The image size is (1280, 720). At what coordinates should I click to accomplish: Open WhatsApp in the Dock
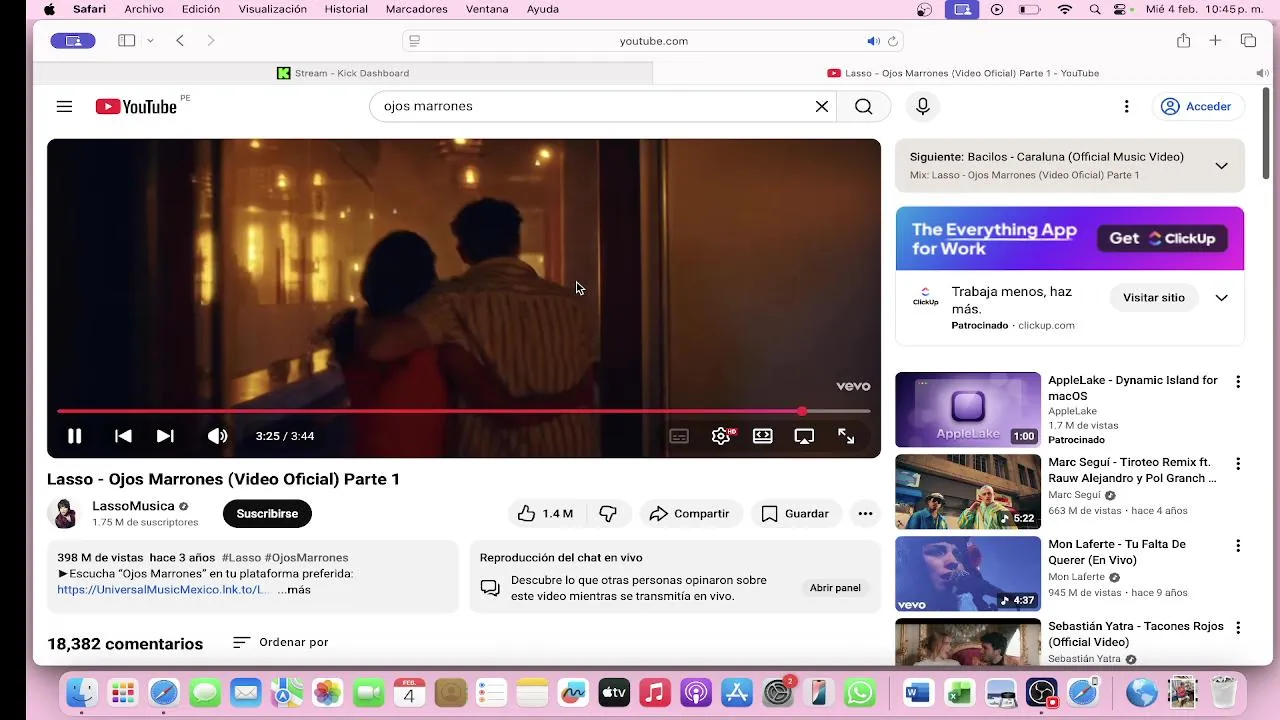point(859,692)
